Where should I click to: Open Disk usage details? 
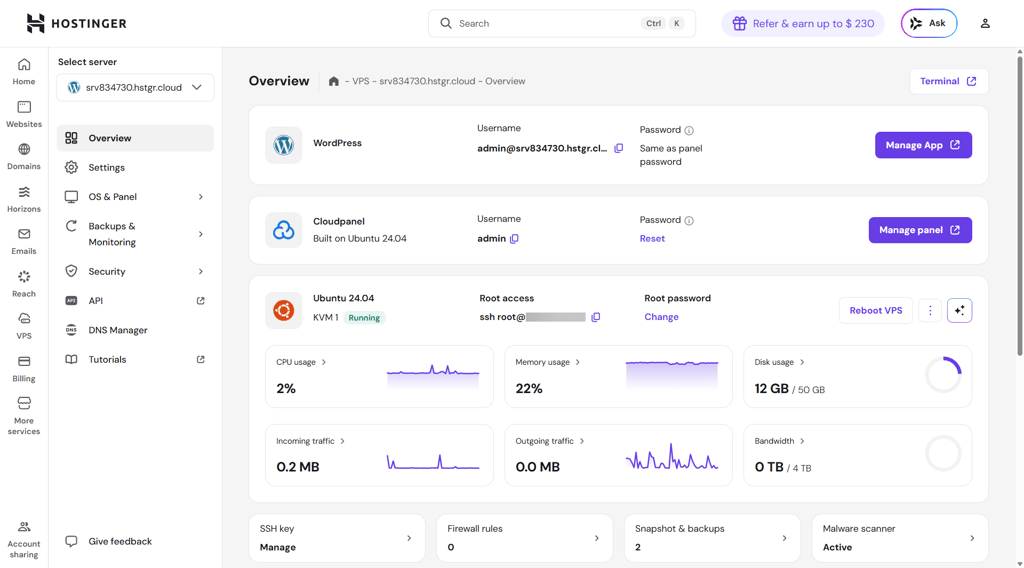point(779,362)
